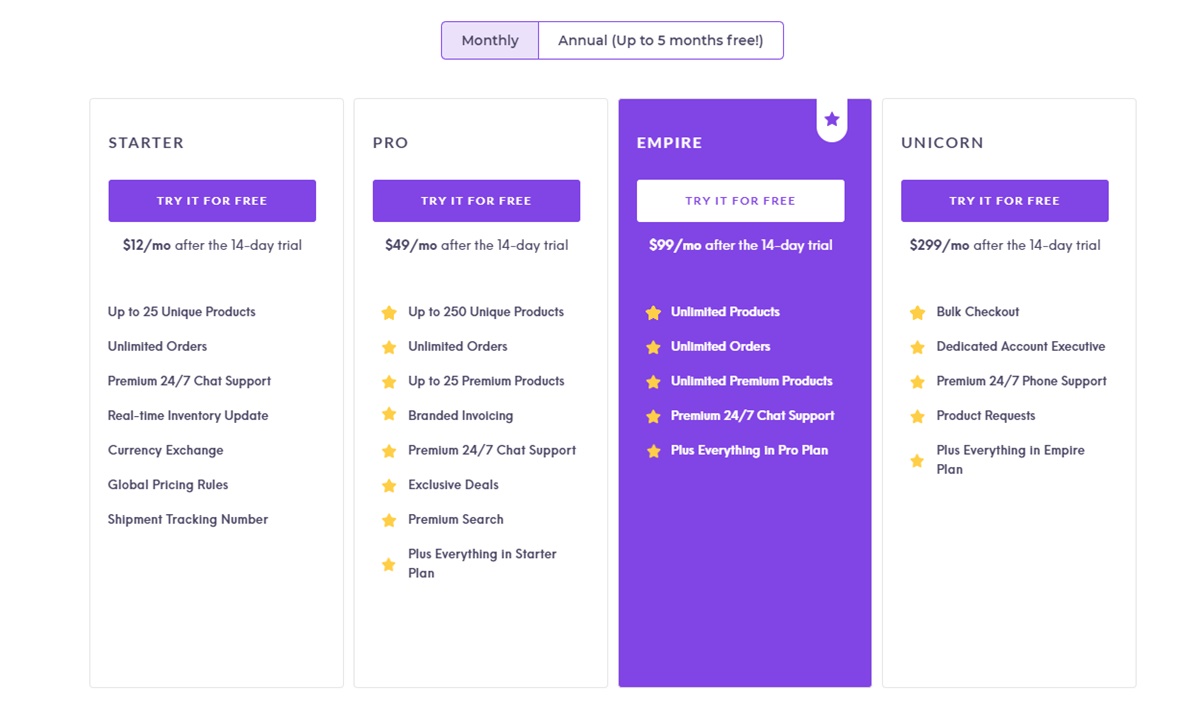The width and height of the screenshot is (1200, 714).
Task: Click star beside Bulk Checkout
Action: (x=917, y=313)
